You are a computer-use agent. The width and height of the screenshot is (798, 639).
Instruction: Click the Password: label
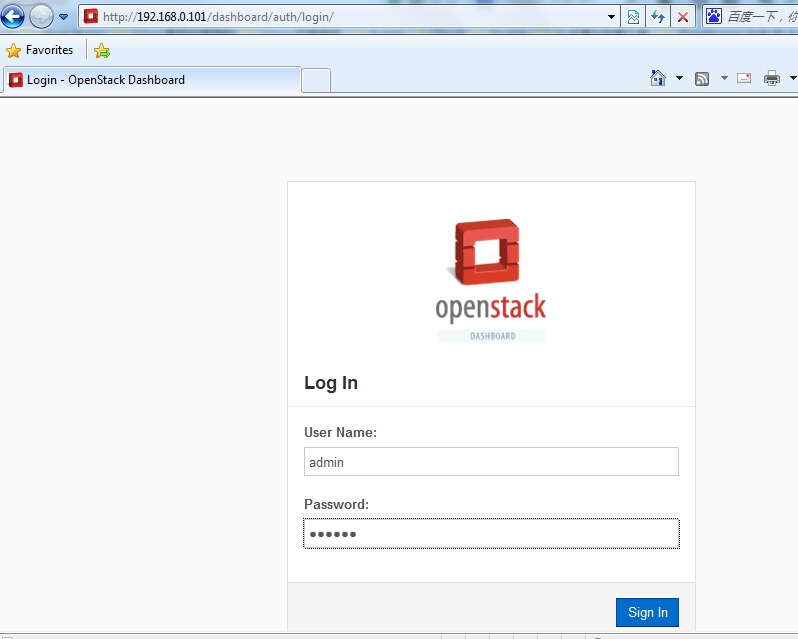tap(336, 504)
